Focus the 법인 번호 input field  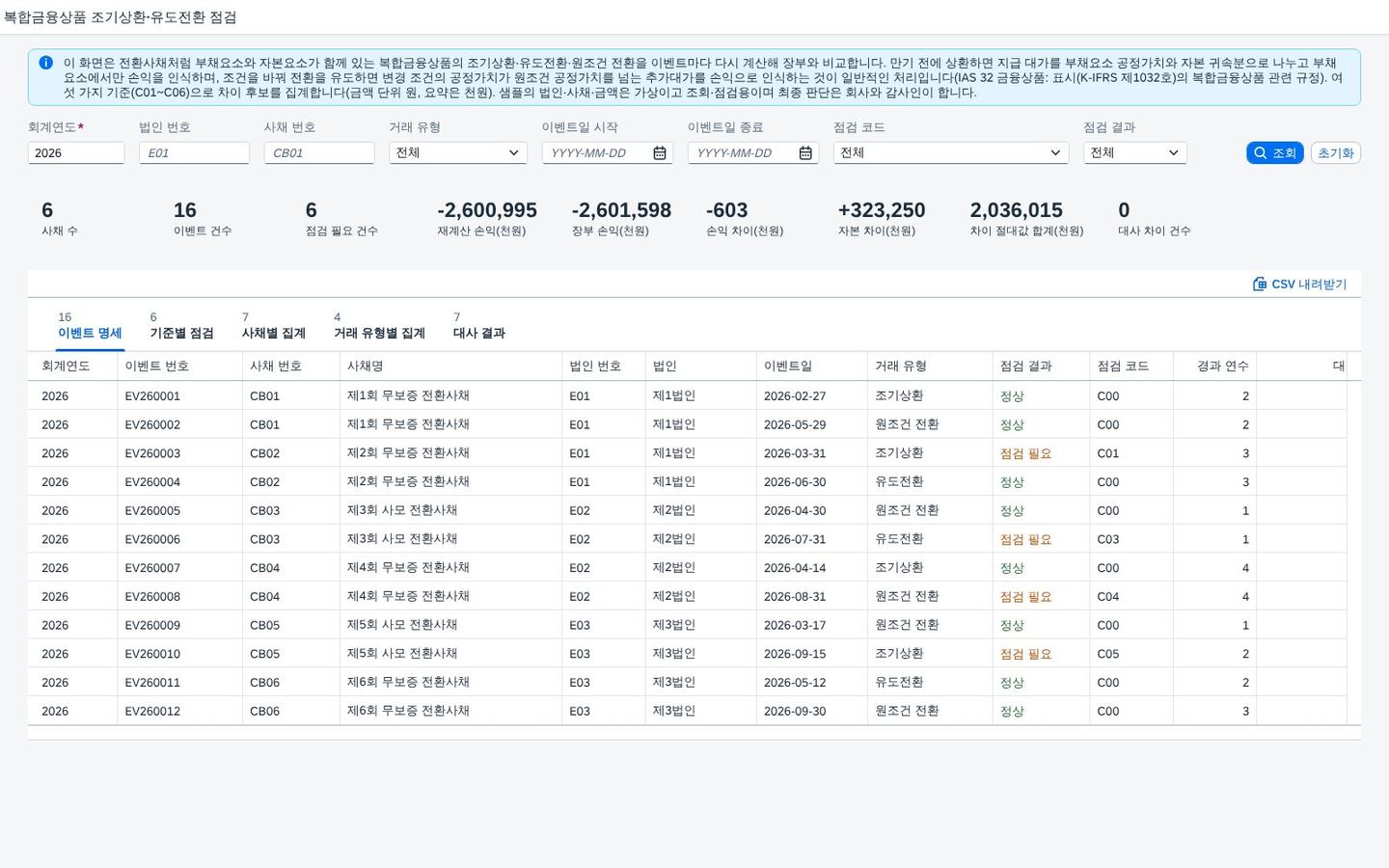194,153
